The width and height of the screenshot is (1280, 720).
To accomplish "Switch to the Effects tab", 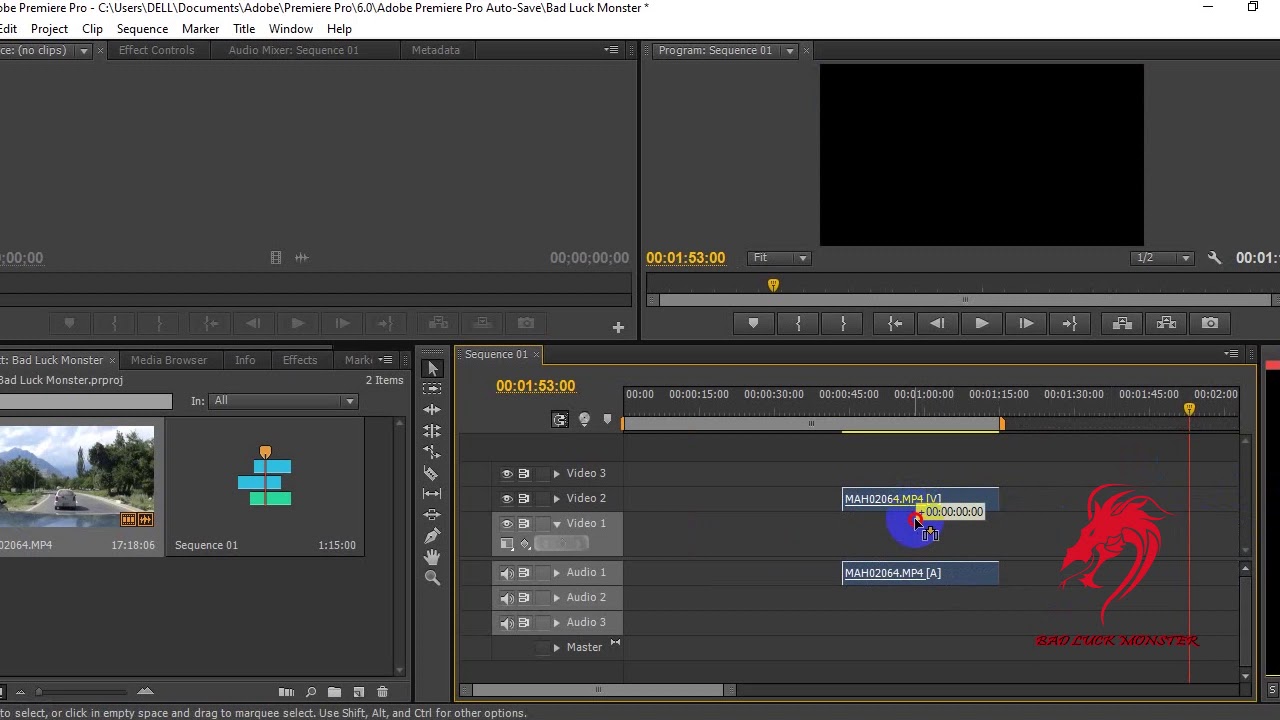I will coord(300,360).
